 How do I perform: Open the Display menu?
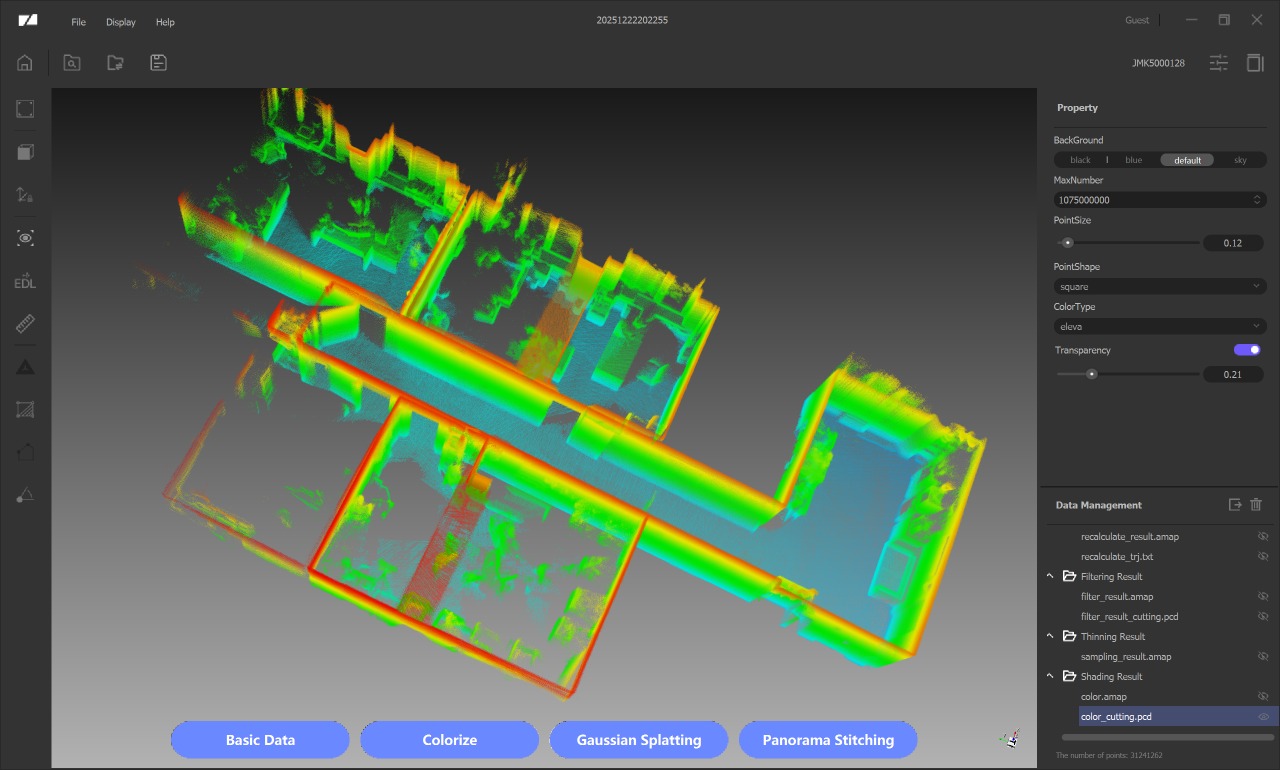click(x=121, y=22)
